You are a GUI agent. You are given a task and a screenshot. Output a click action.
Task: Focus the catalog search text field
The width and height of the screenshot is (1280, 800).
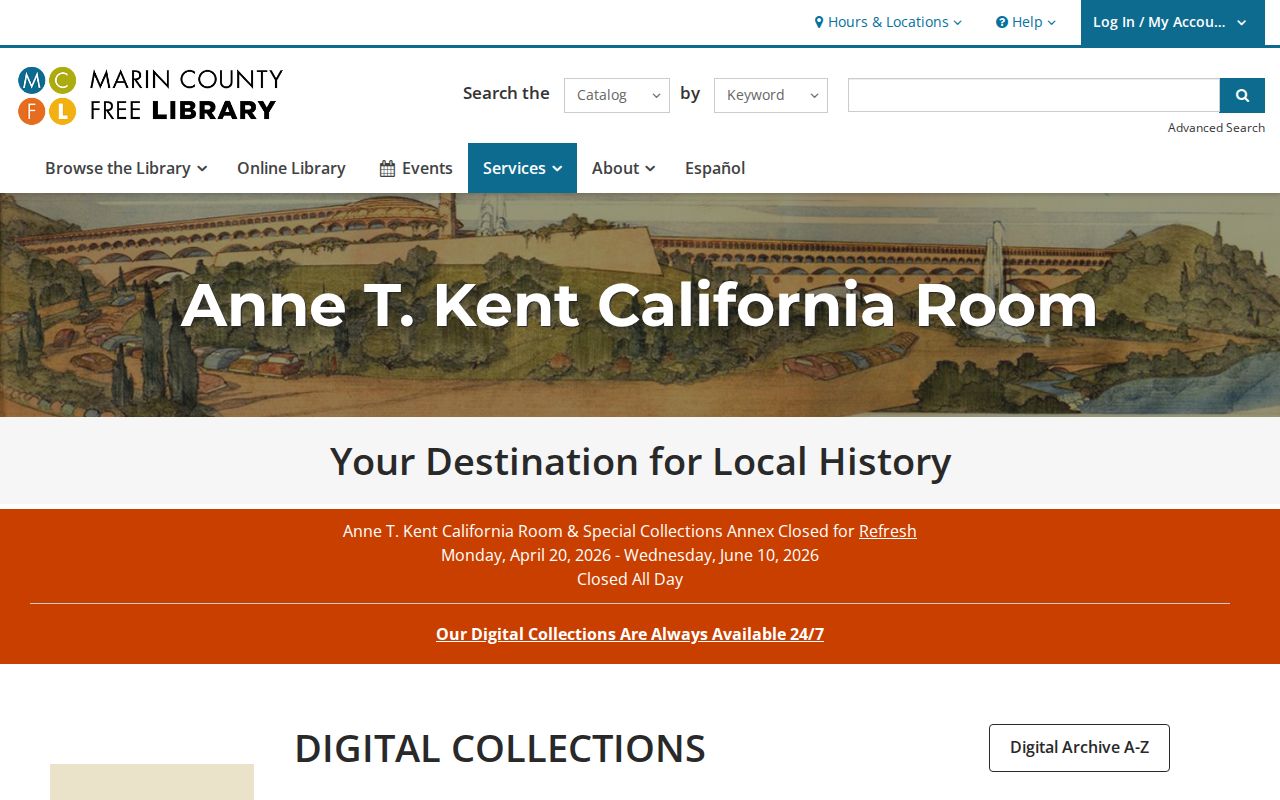click(x=1034, y=95)
